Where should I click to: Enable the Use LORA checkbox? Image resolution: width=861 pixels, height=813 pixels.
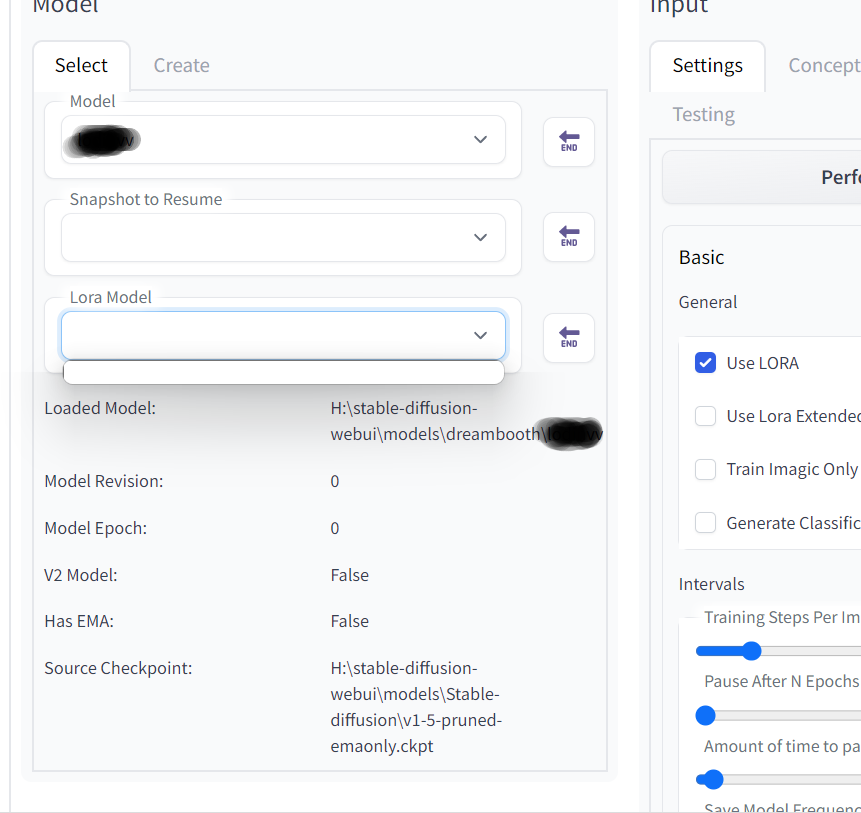point(706,363)
